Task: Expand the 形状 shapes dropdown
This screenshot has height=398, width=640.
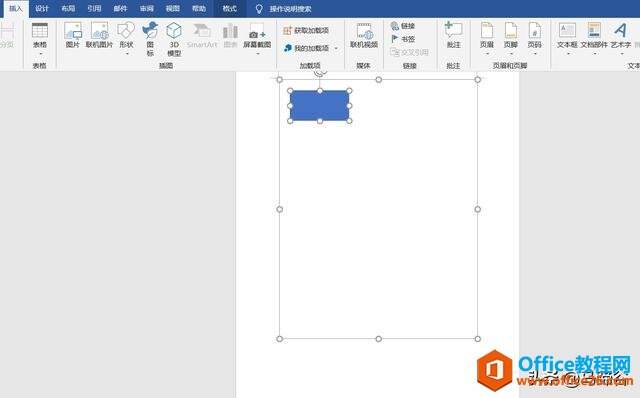Action: [x=127, y=54]
